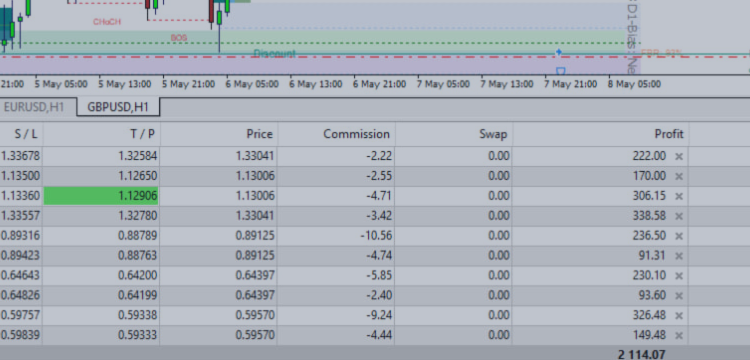Image resolution: width=750 pixels, height=360 pixels.
Task: Close the trade earning 338.58
Action: [x=679, y=216]
